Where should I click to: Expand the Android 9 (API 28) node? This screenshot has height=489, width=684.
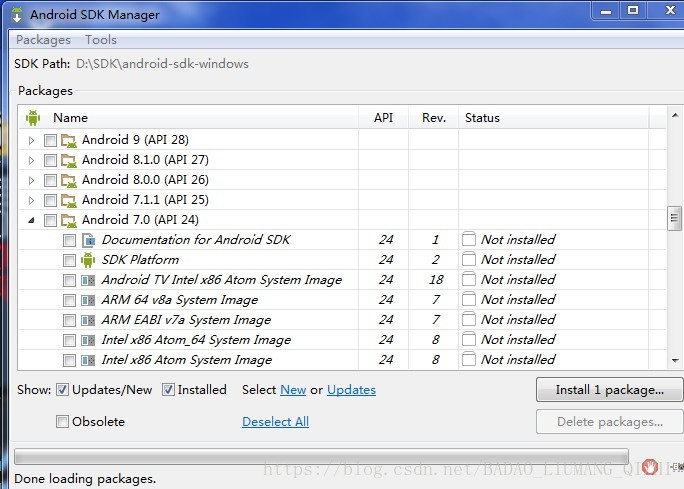(x=31, y=140)
